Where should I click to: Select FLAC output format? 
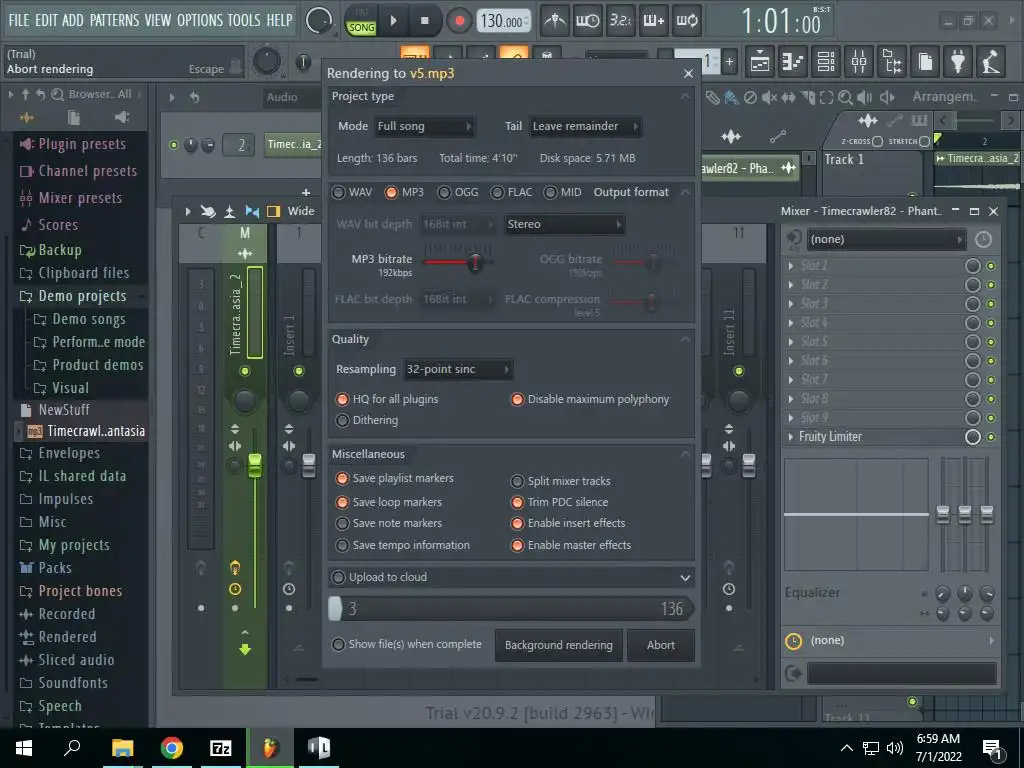(511, 192)
